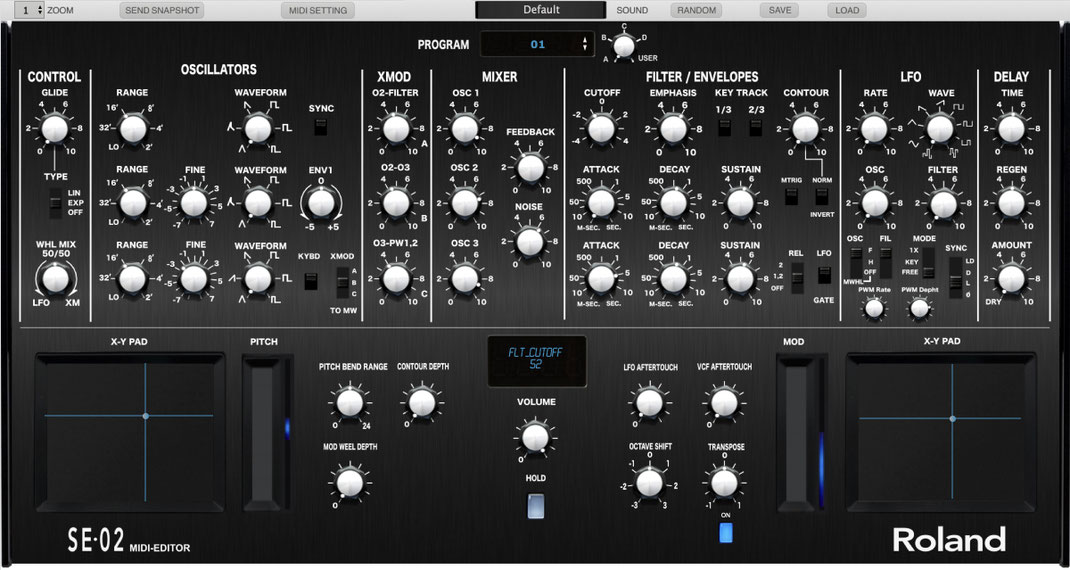Toggle the Key Track 2/3 switch

point(755,127)
